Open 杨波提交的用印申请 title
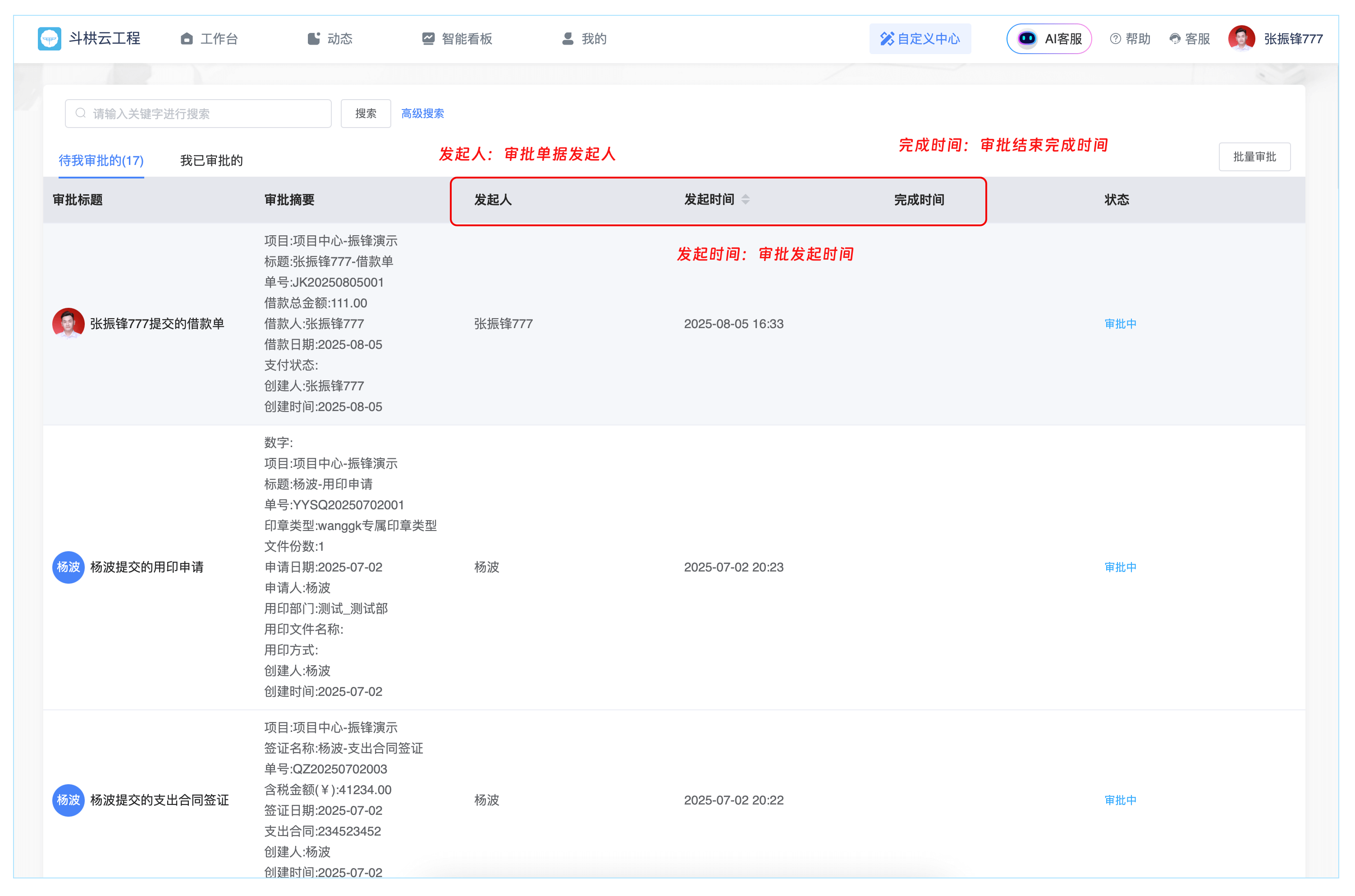The height and width of the screenshot is (896, 1355). (147, 567)
